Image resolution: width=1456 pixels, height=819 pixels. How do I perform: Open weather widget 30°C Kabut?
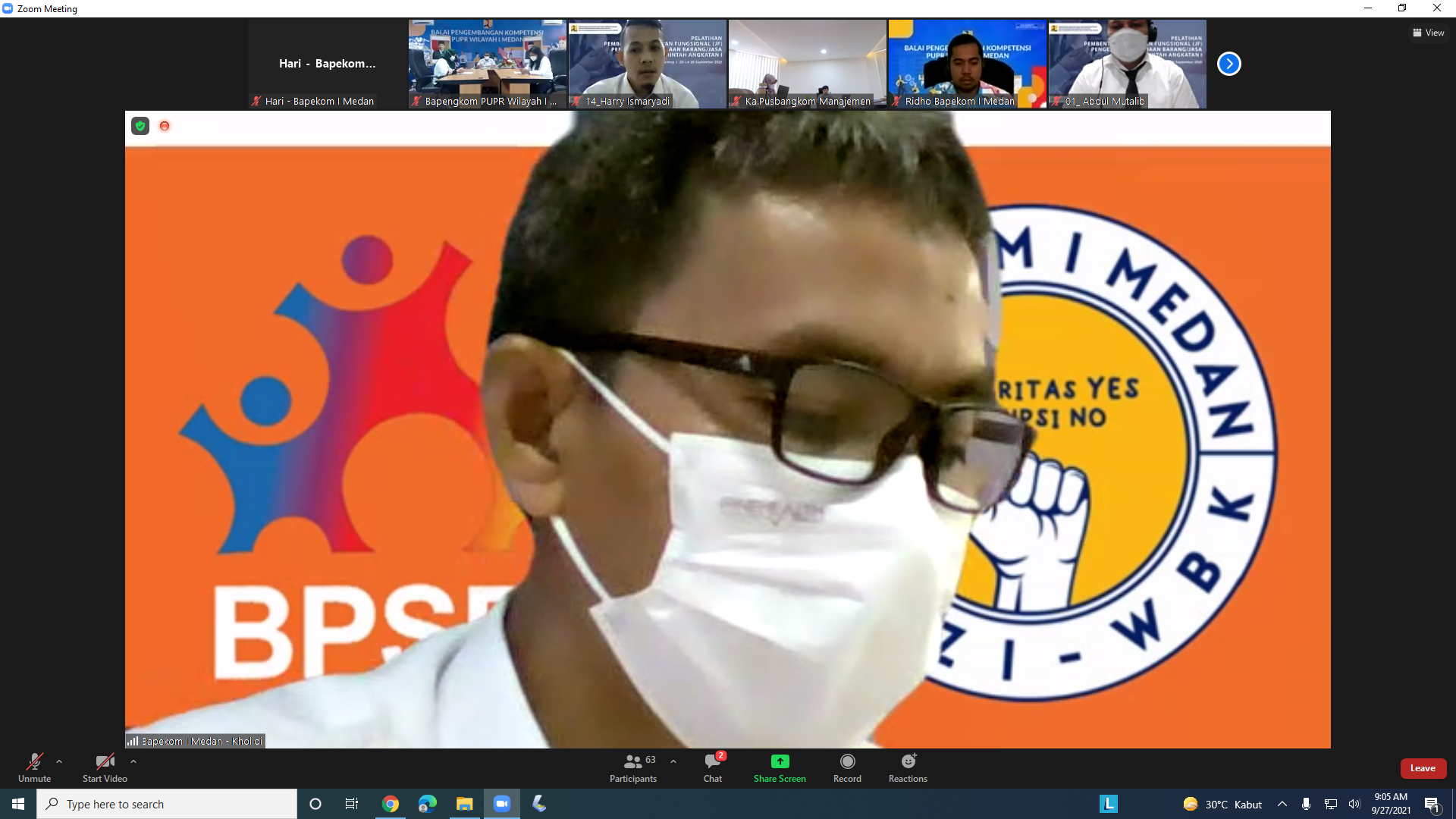coord(1222,804)
